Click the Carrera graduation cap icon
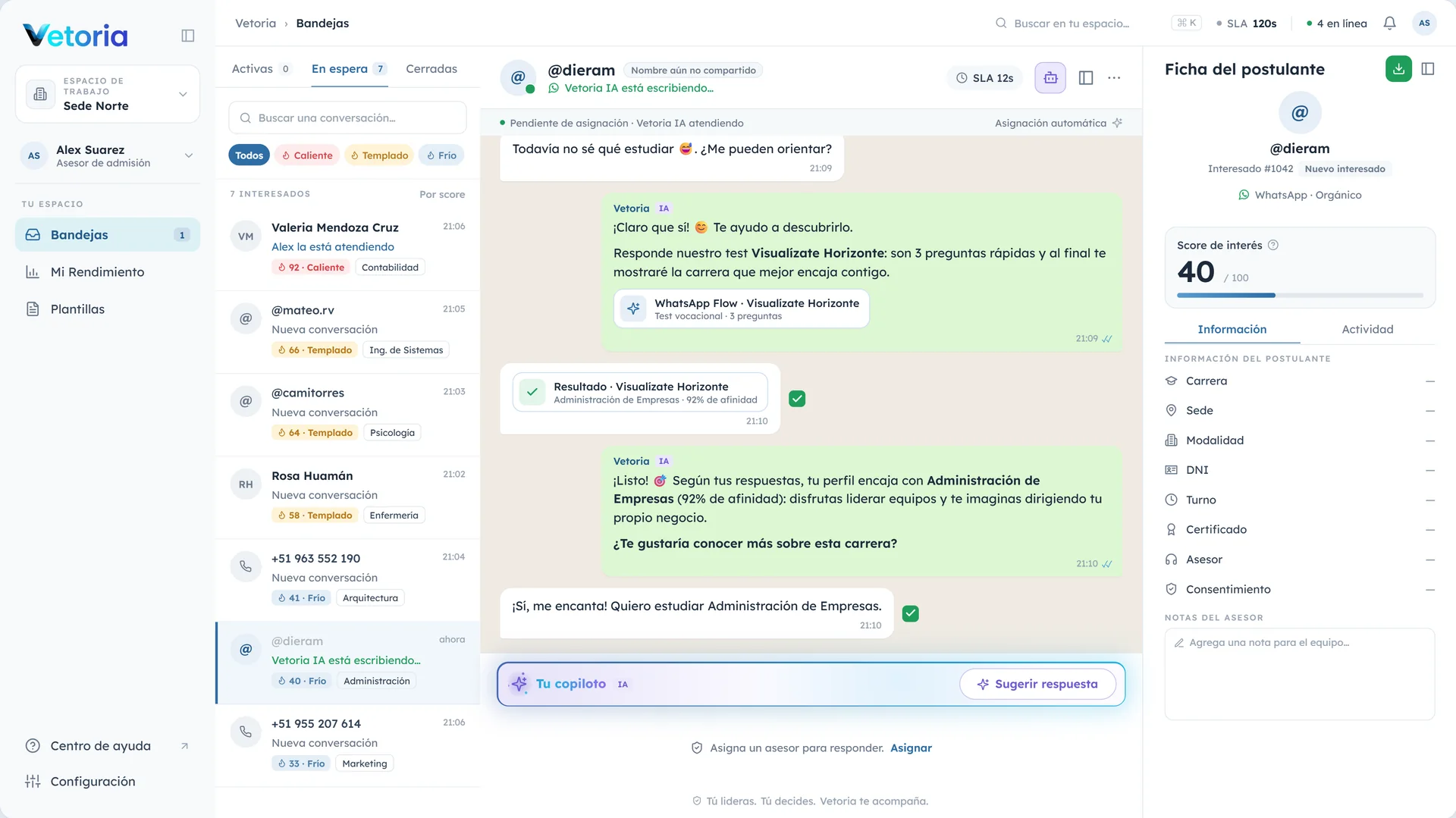 [1171, 381]
